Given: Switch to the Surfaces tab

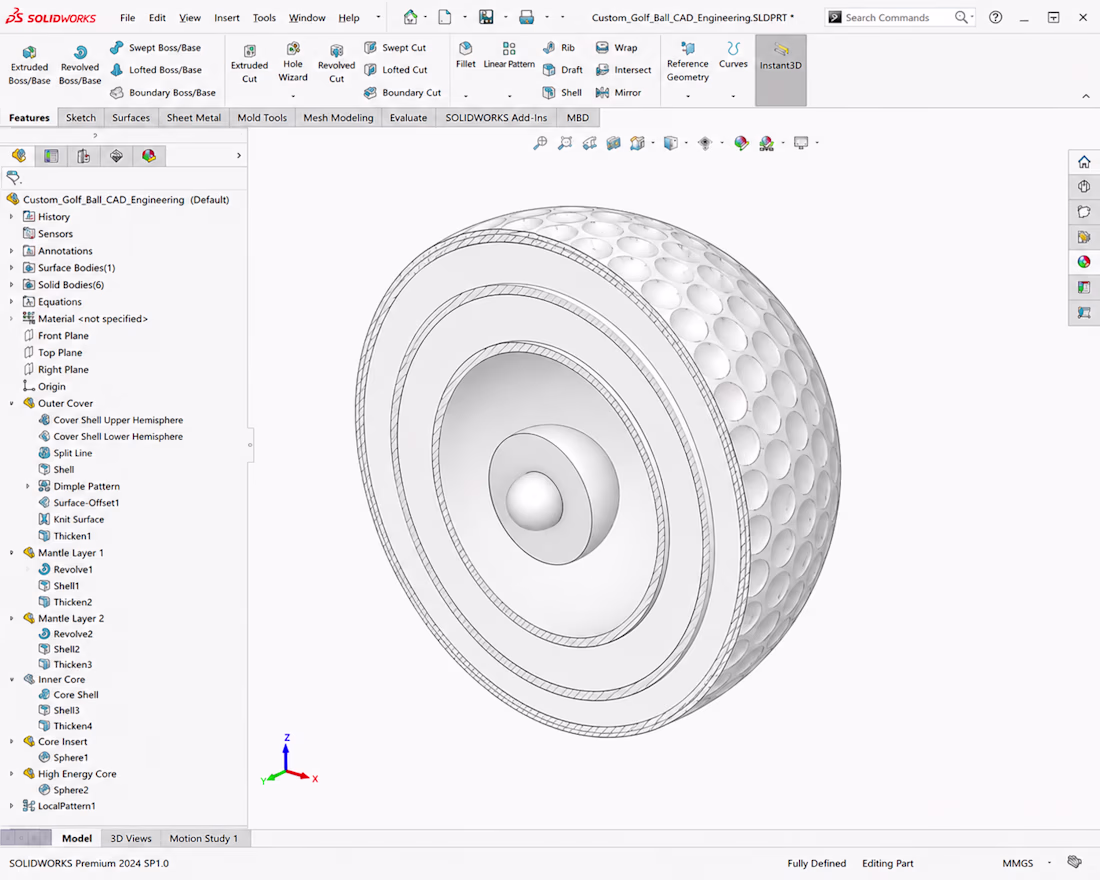Looking at the screenshot, I should tap(130, 117).
